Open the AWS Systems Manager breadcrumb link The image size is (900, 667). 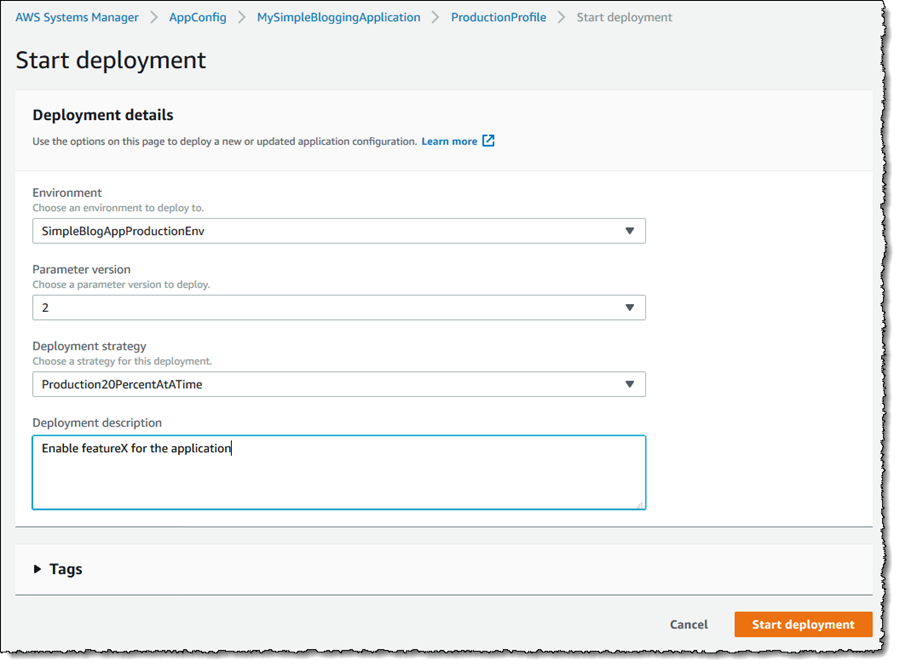tap(77, 17)
